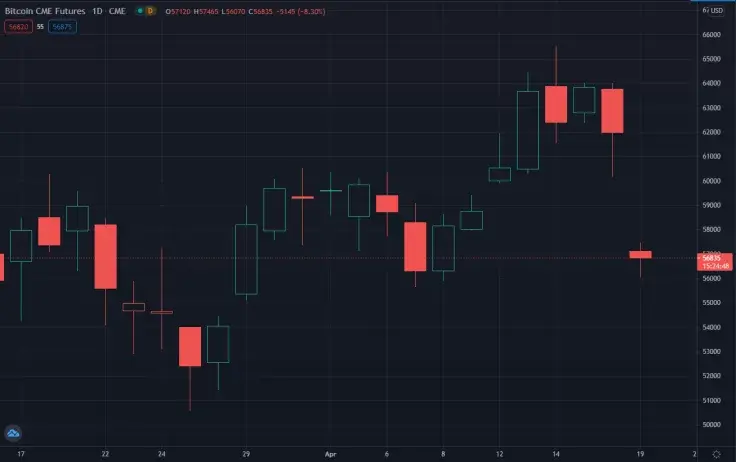Click the green market status dot
The width and height of the screenshot is (736, 462).
click(136, 11)
